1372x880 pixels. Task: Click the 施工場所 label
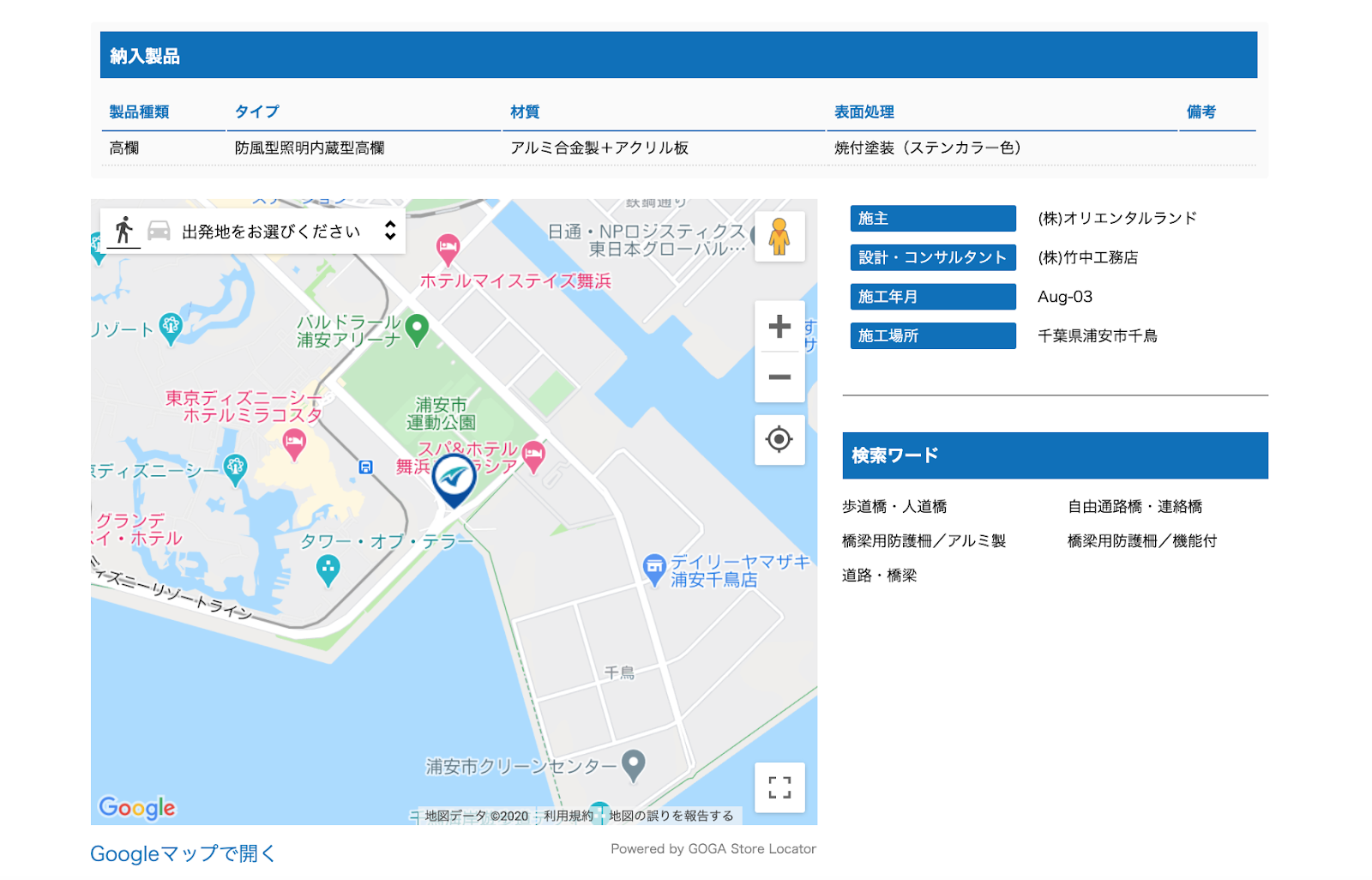[x=933, y=335]
